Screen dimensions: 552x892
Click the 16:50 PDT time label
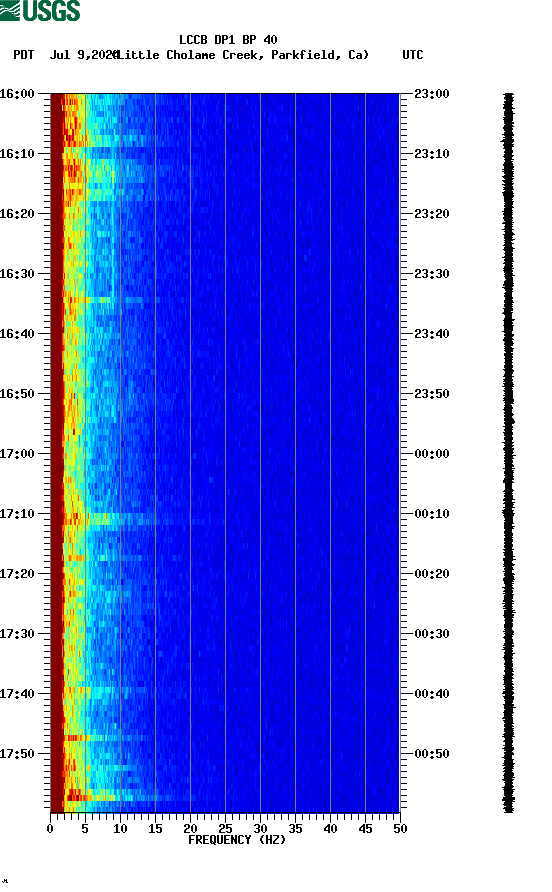[x=17, y=394]
